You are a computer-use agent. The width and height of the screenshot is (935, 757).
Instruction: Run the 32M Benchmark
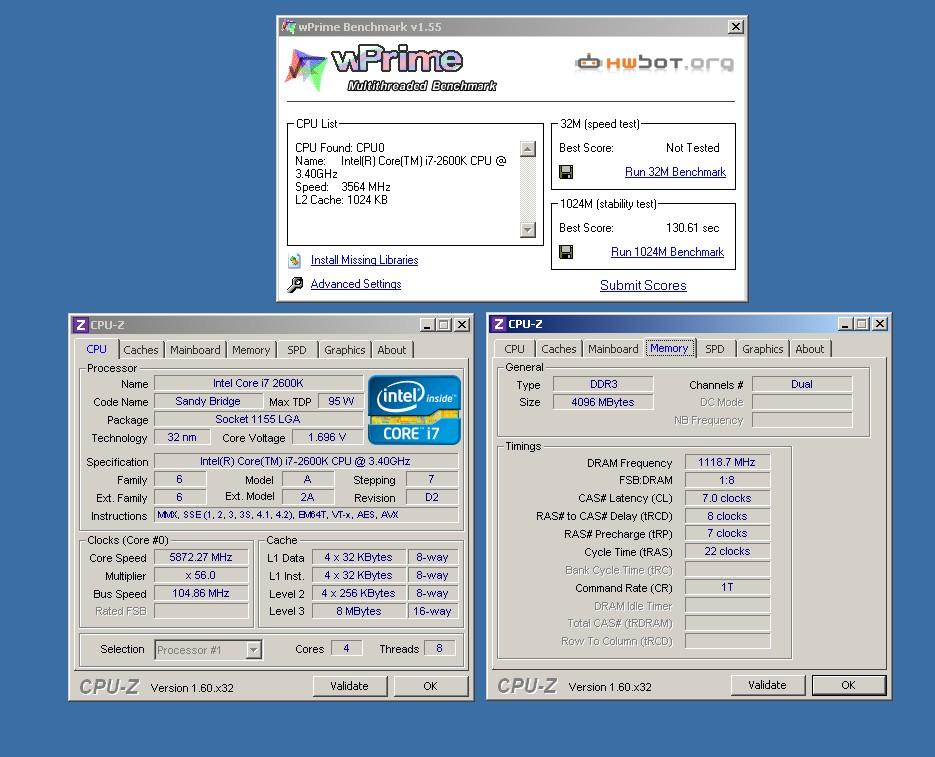(675, 172)
